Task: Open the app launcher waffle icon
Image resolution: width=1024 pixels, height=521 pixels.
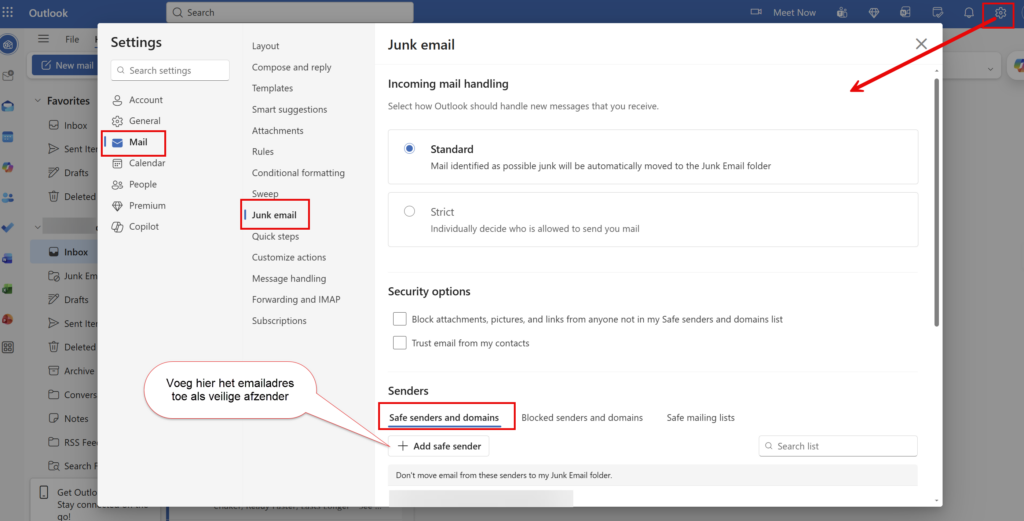Action: click(8, 13)
